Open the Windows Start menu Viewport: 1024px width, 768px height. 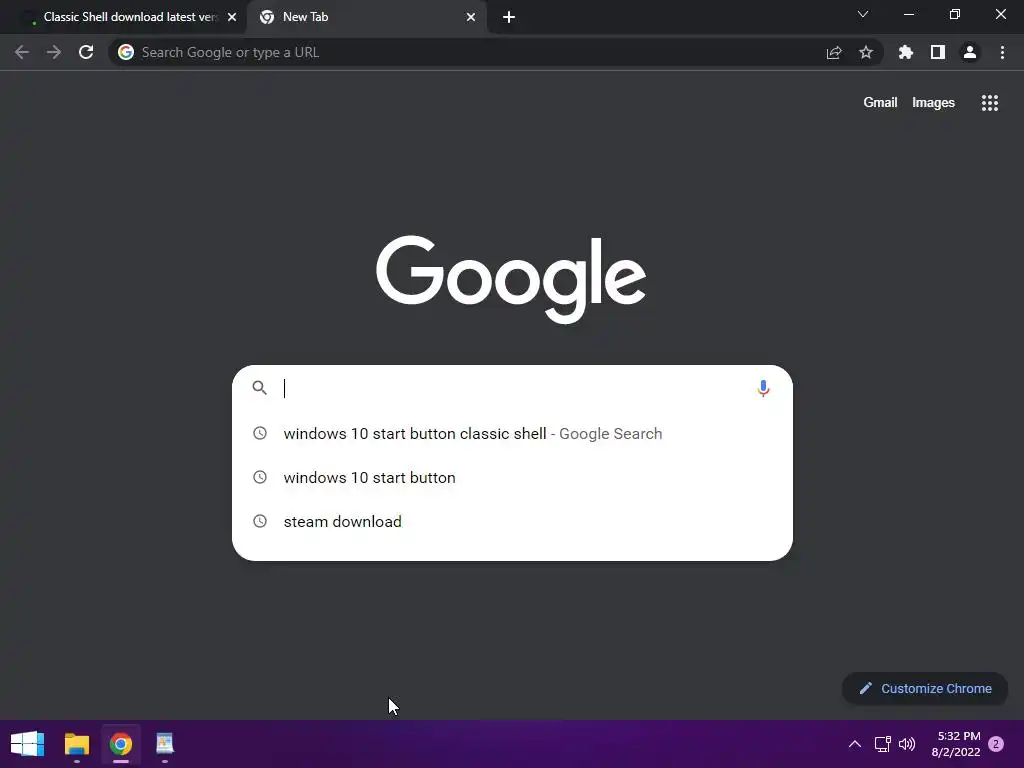click(x=27, y=744)
